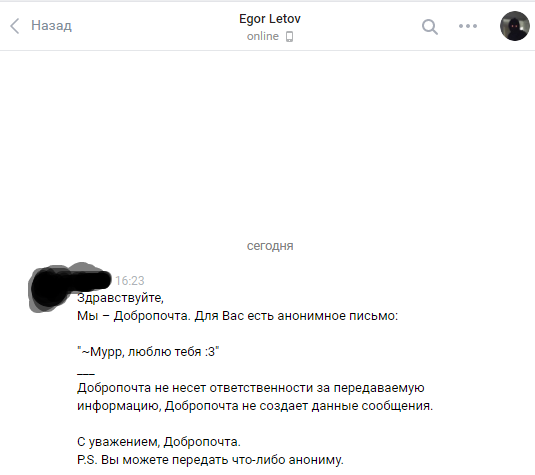Click the mobile device icon beside online
The height and width of the screenshot is (475, 535).
[289, 37]
